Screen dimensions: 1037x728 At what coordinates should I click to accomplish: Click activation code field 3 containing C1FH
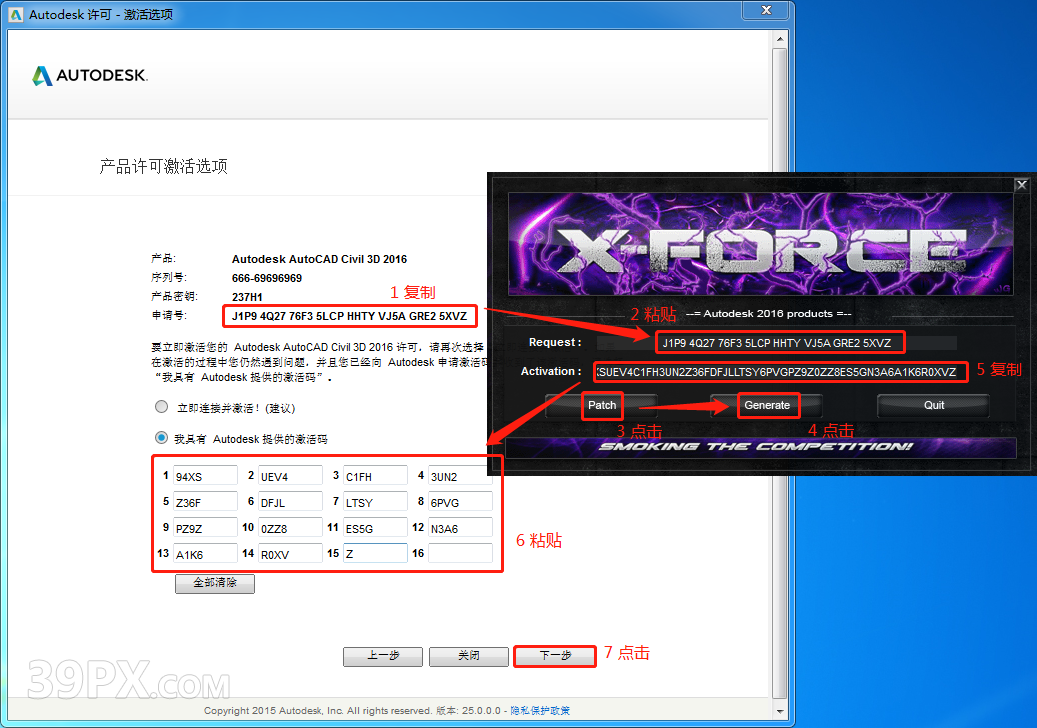point(375,475)
